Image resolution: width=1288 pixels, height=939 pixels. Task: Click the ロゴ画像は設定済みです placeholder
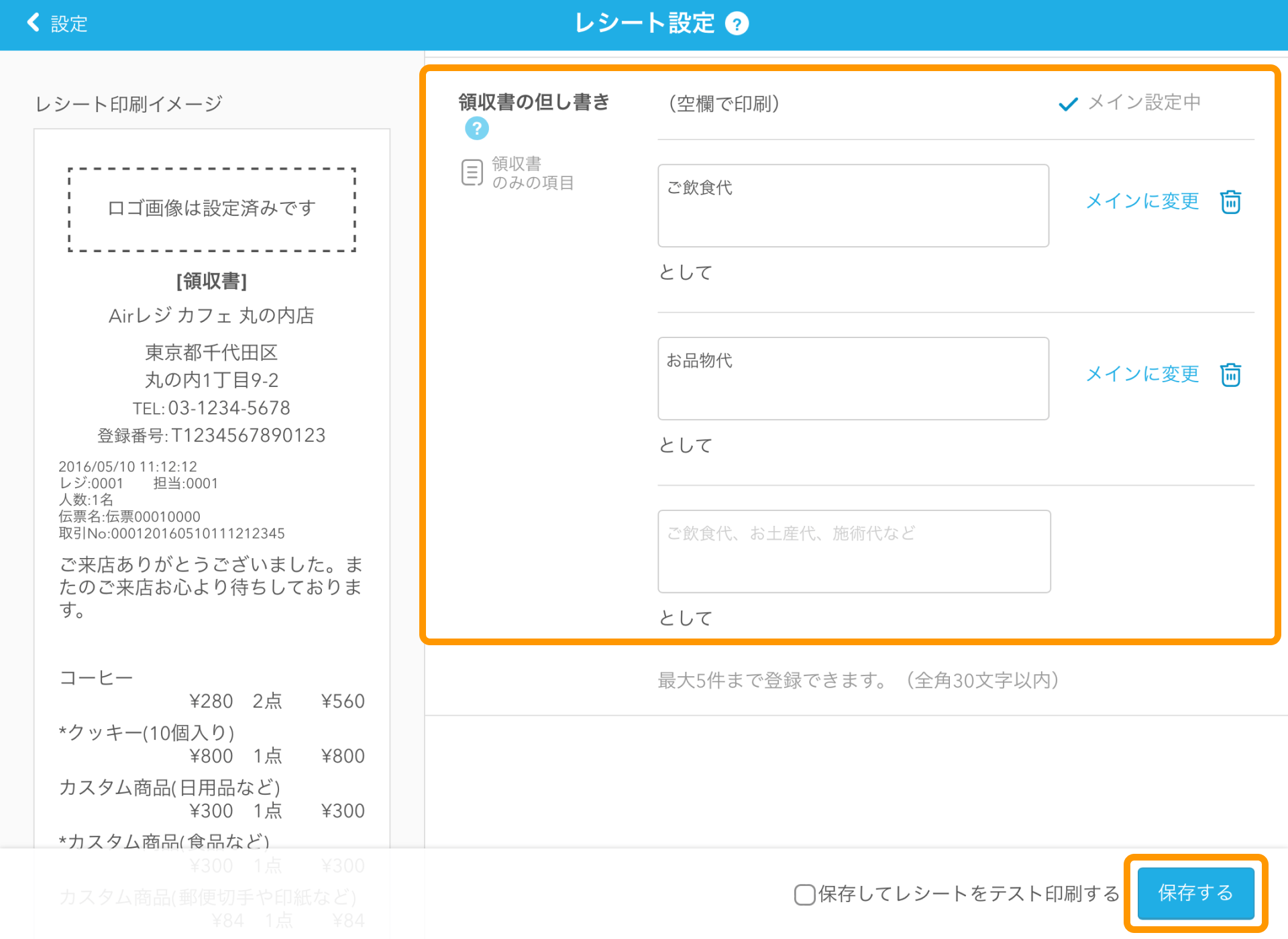point(211,209)
